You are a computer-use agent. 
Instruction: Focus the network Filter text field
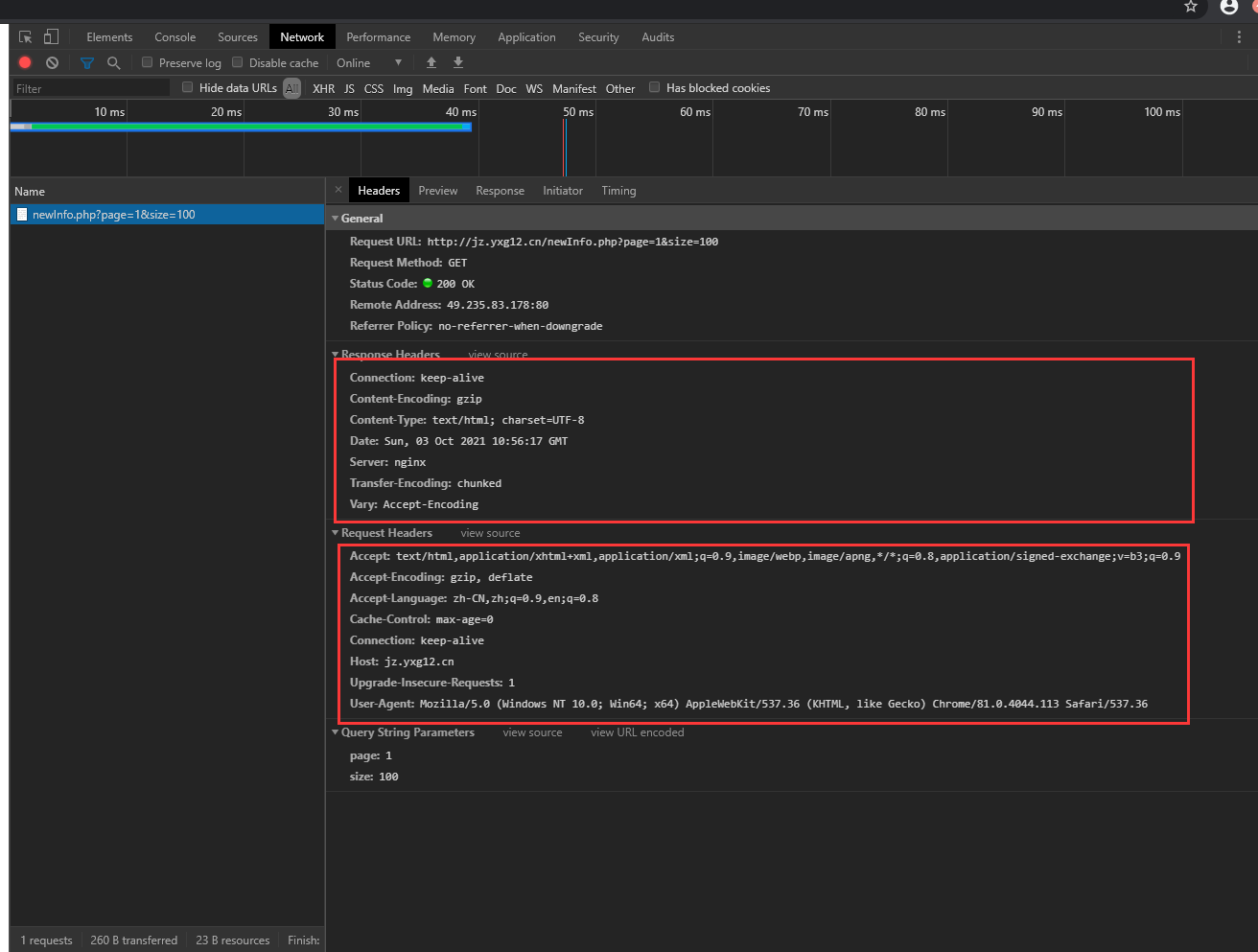click(90, 88)
